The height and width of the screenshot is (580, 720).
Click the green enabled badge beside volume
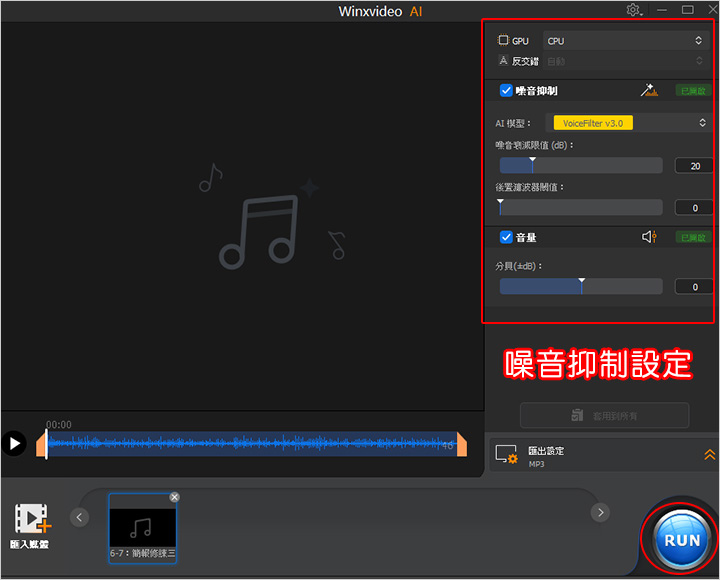pyautogui.click(x=693, y=237)
